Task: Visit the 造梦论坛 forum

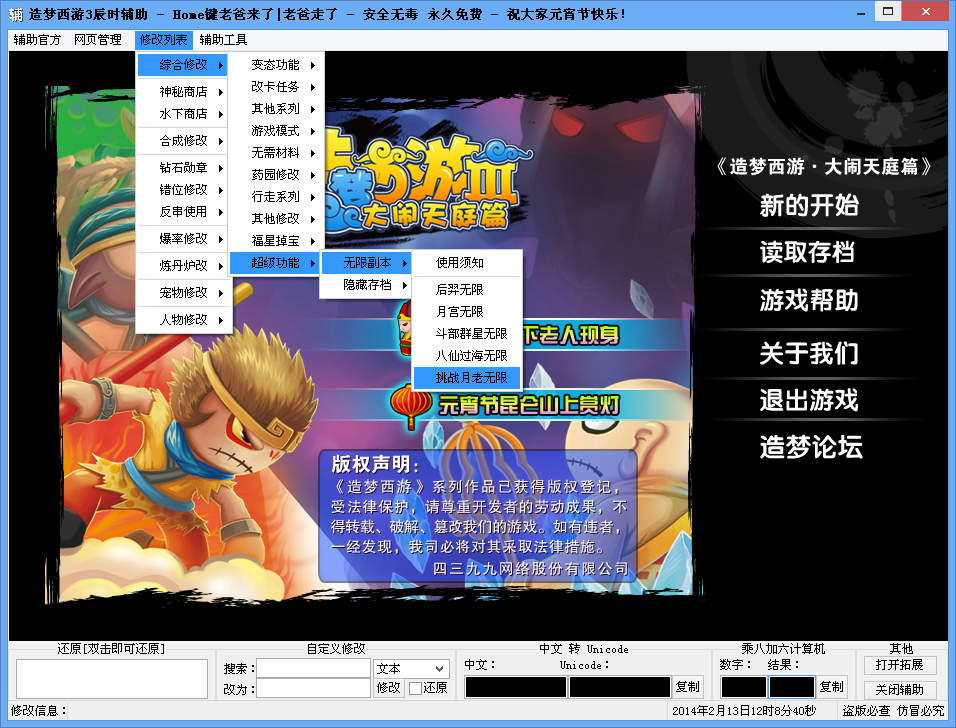Action: [x=811, y=447]
